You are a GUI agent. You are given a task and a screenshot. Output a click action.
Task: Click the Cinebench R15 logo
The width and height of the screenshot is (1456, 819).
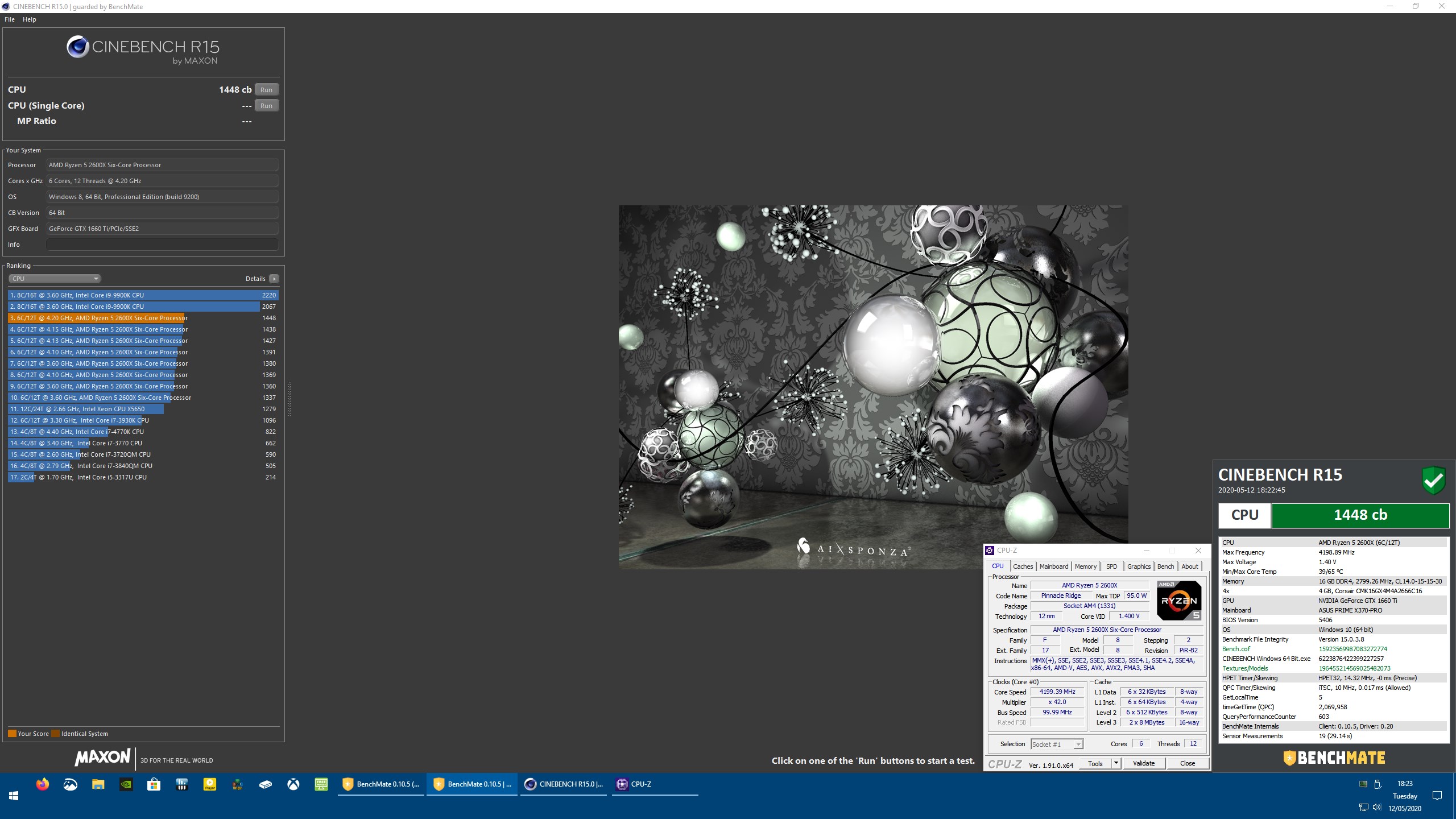coord(143,50)
